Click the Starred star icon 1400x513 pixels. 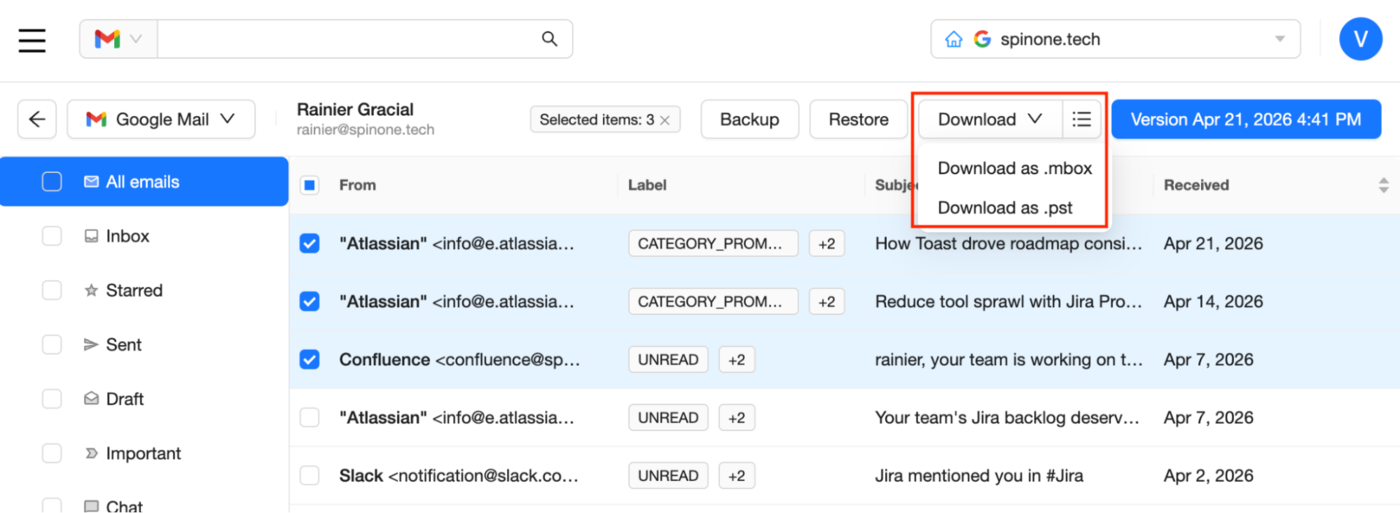click(91, 291)
